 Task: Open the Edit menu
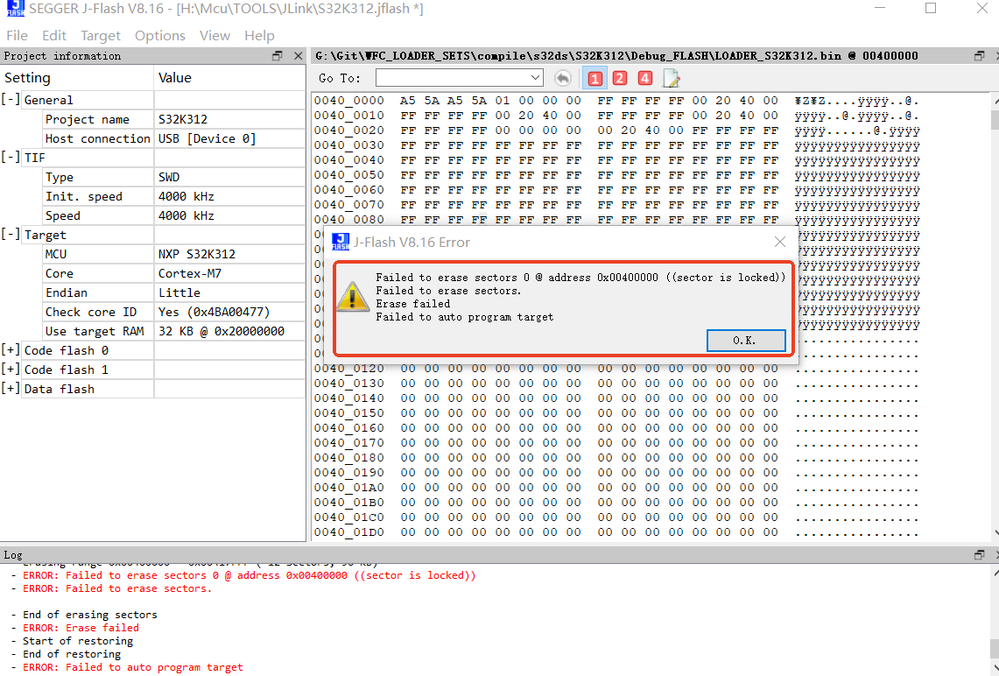coord(54,36)
